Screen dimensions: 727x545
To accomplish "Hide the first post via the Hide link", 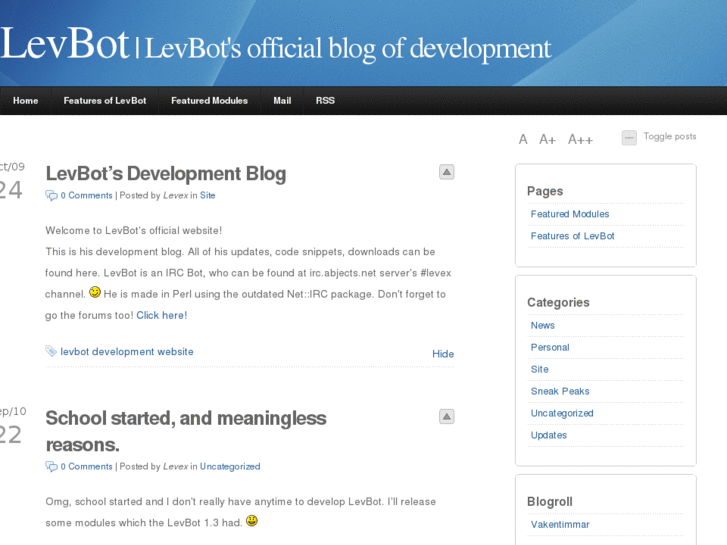I will click(x=443, y=354).
